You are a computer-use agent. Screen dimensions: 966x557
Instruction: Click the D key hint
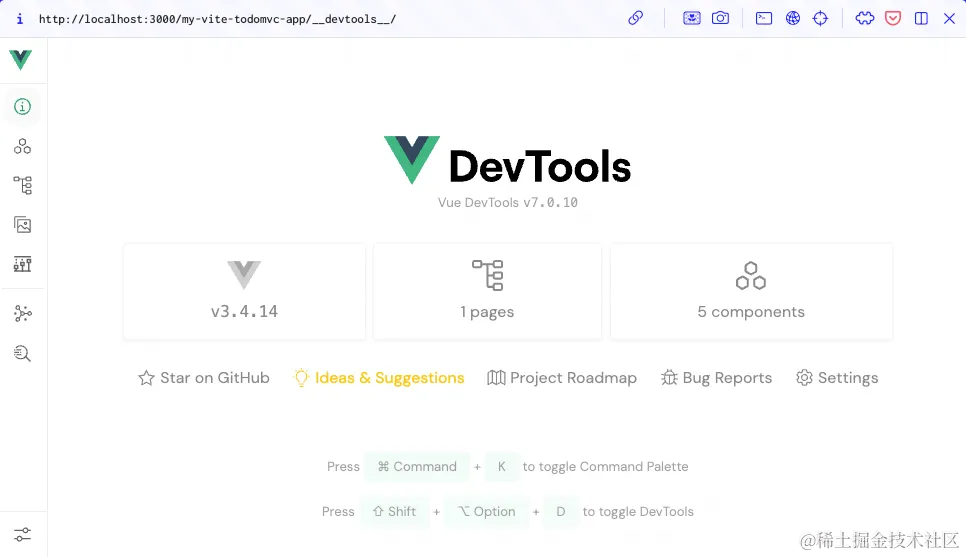pos(561,511)
